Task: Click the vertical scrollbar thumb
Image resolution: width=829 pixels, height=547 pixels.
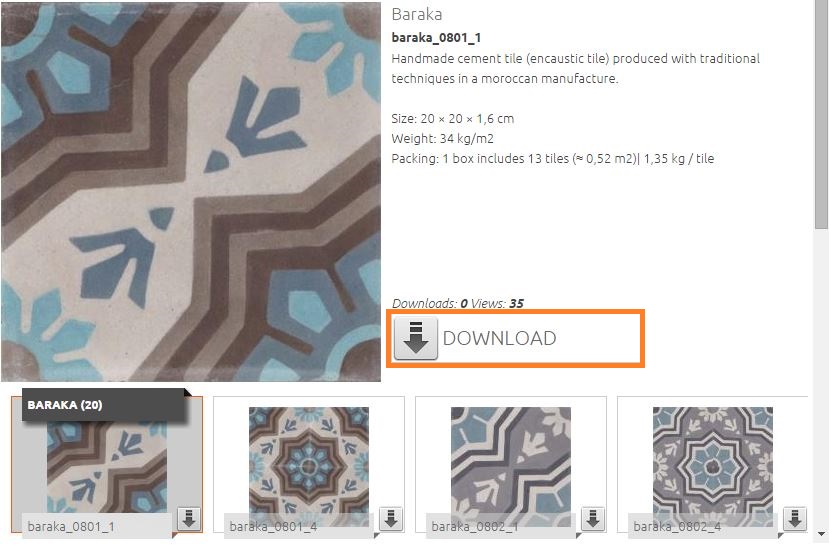Action: [821, 114]
